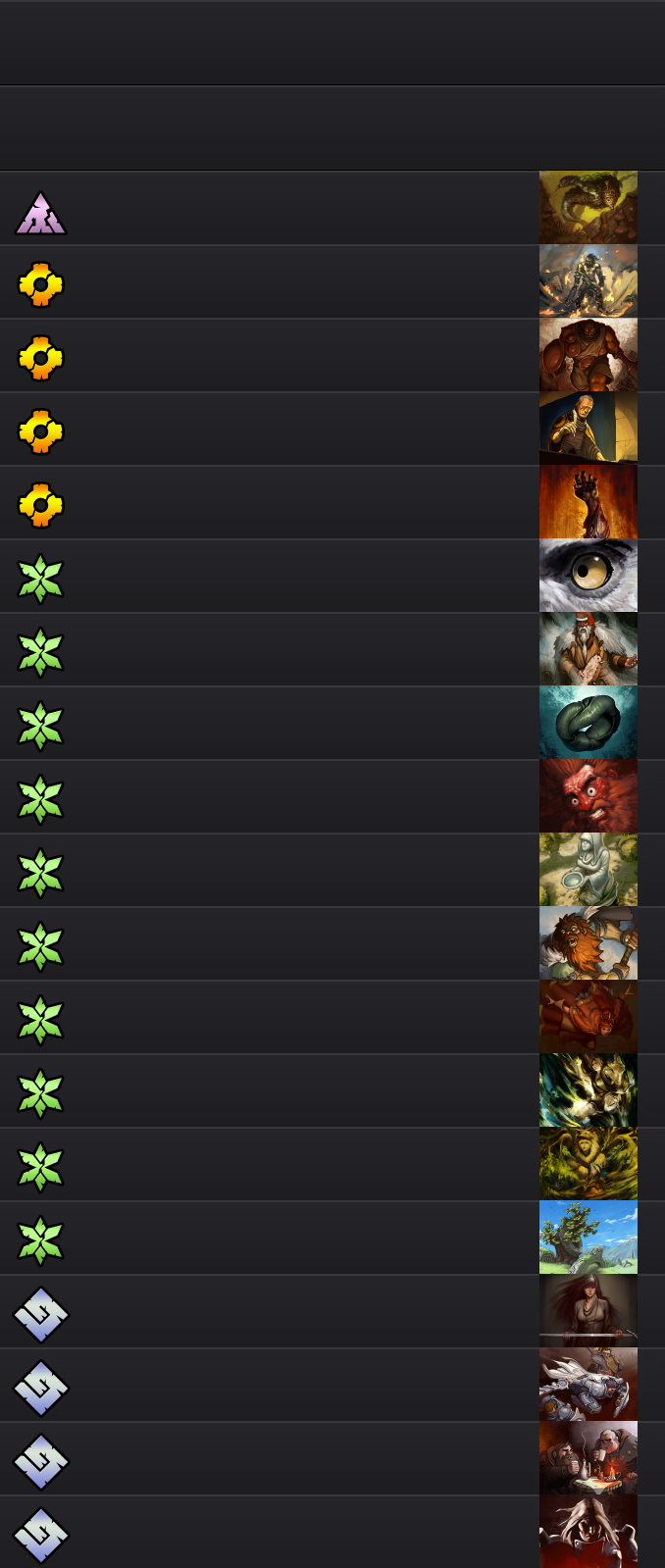Image resolution: width=665 pixels, height=1568 pixels.
Task: Open the muscular brown golem card thumbnail
Action: click(588, 355)
